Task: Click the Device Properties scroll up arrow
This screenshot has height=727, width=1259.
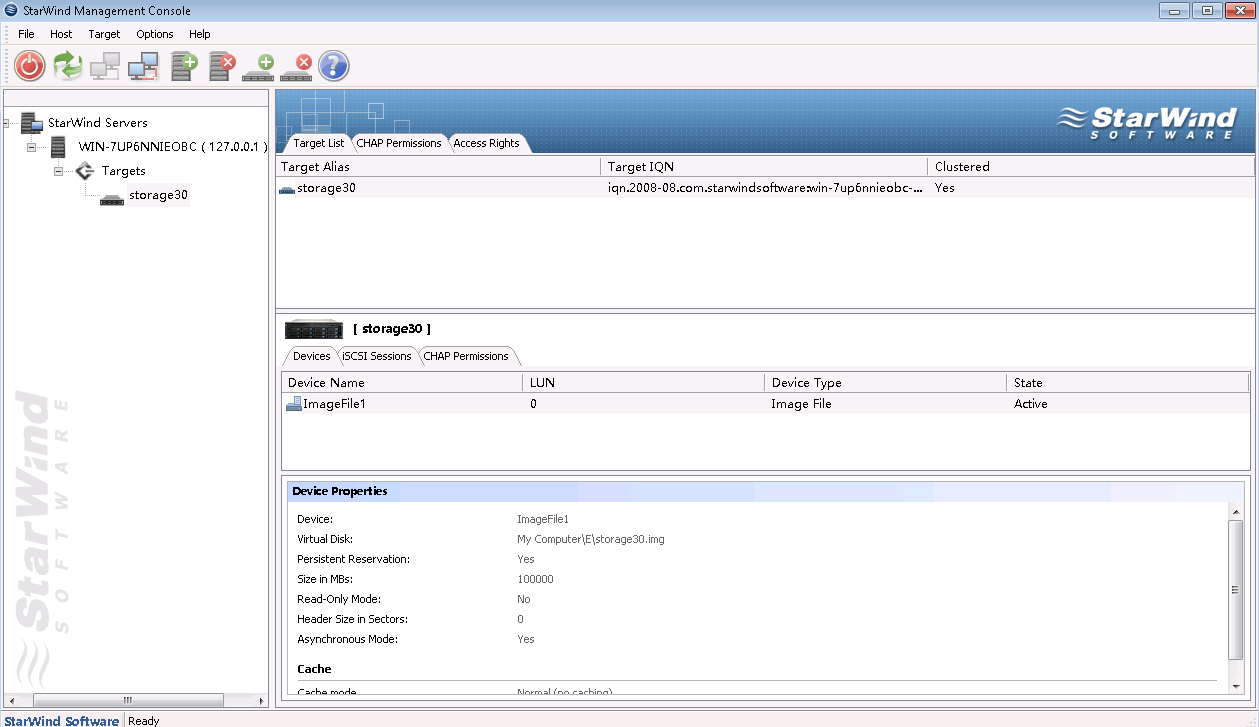Action: (1236, 510)
